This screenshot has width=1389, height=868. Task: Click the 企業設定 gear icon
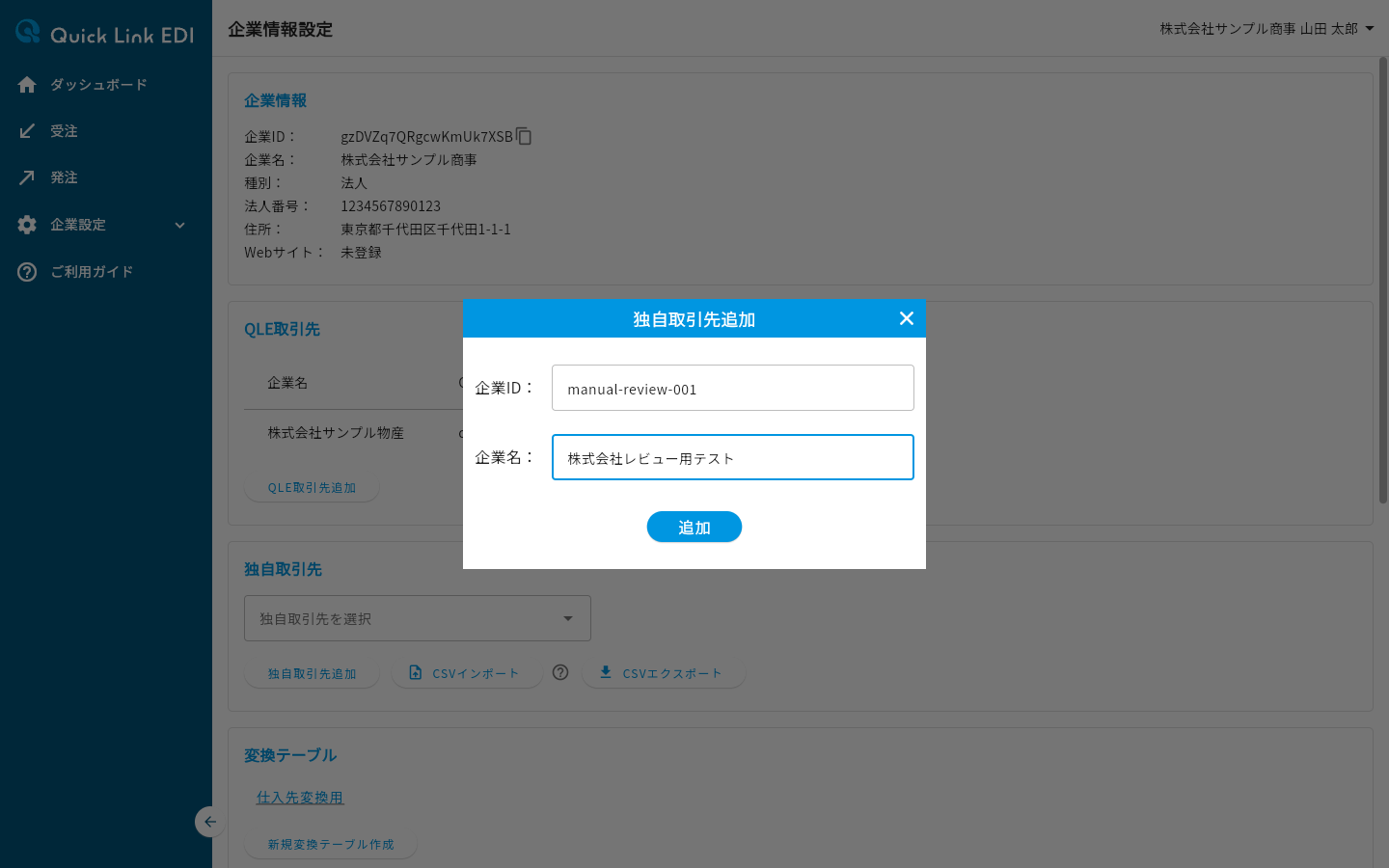point(27,225)
